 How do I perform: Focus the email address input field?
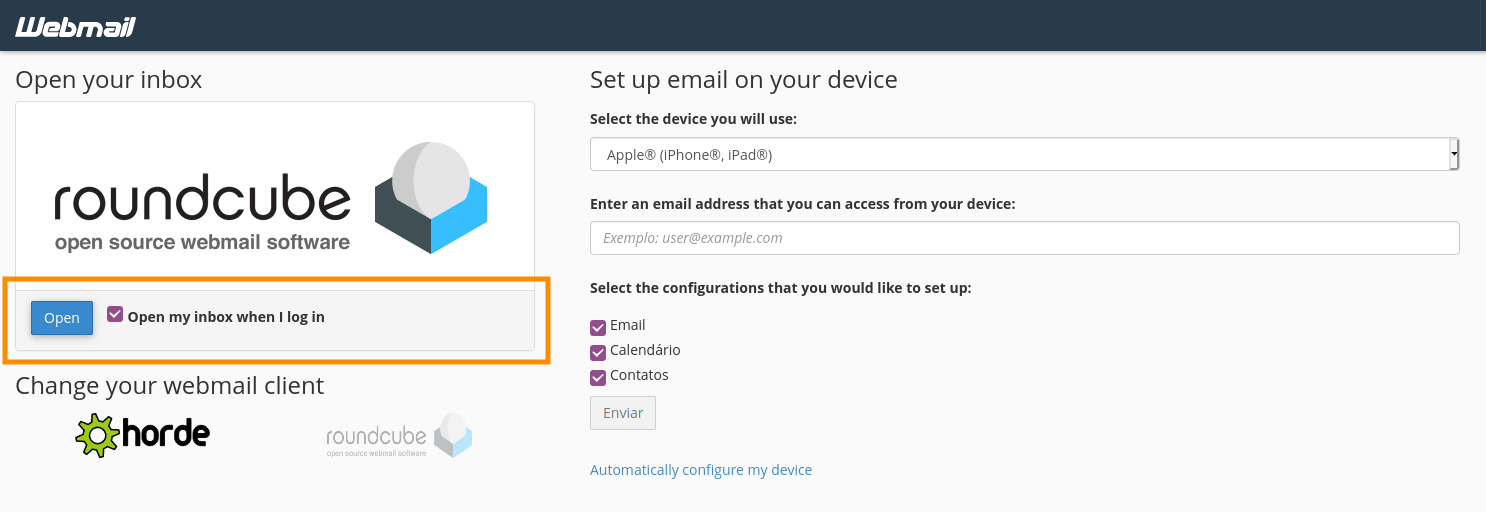[1024, 238]
